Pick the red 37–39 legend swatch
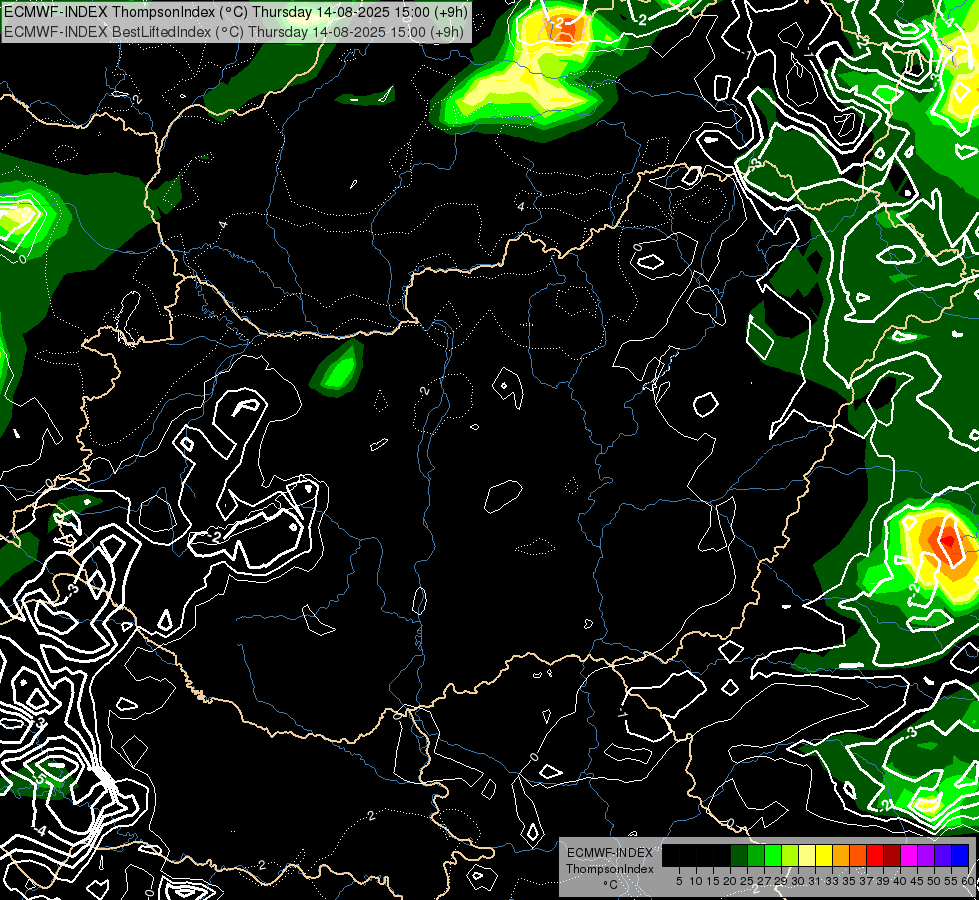This screenshot has height=900, width=979. point(875,856)
